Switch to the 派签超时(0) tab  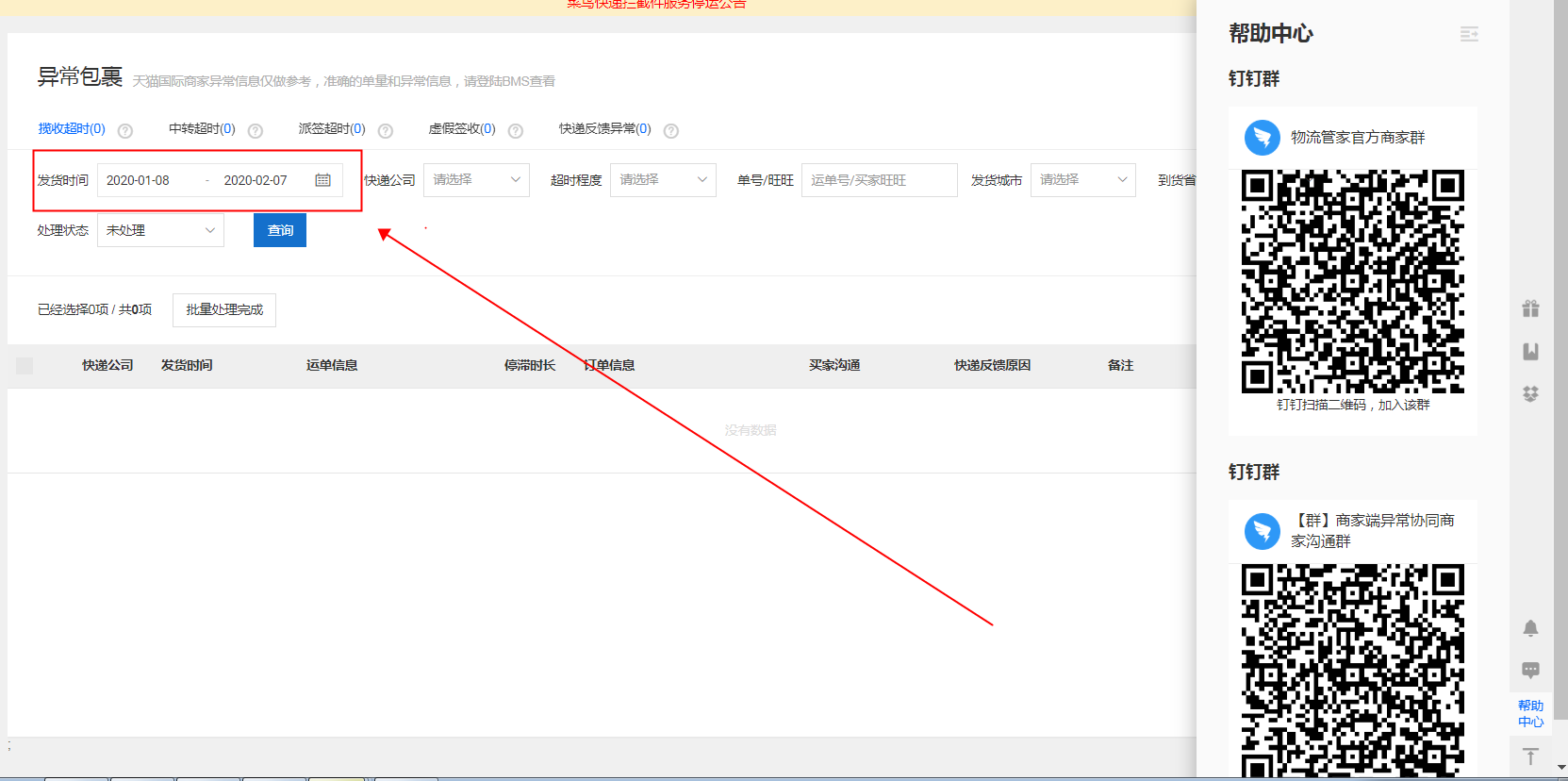[332, 129]
